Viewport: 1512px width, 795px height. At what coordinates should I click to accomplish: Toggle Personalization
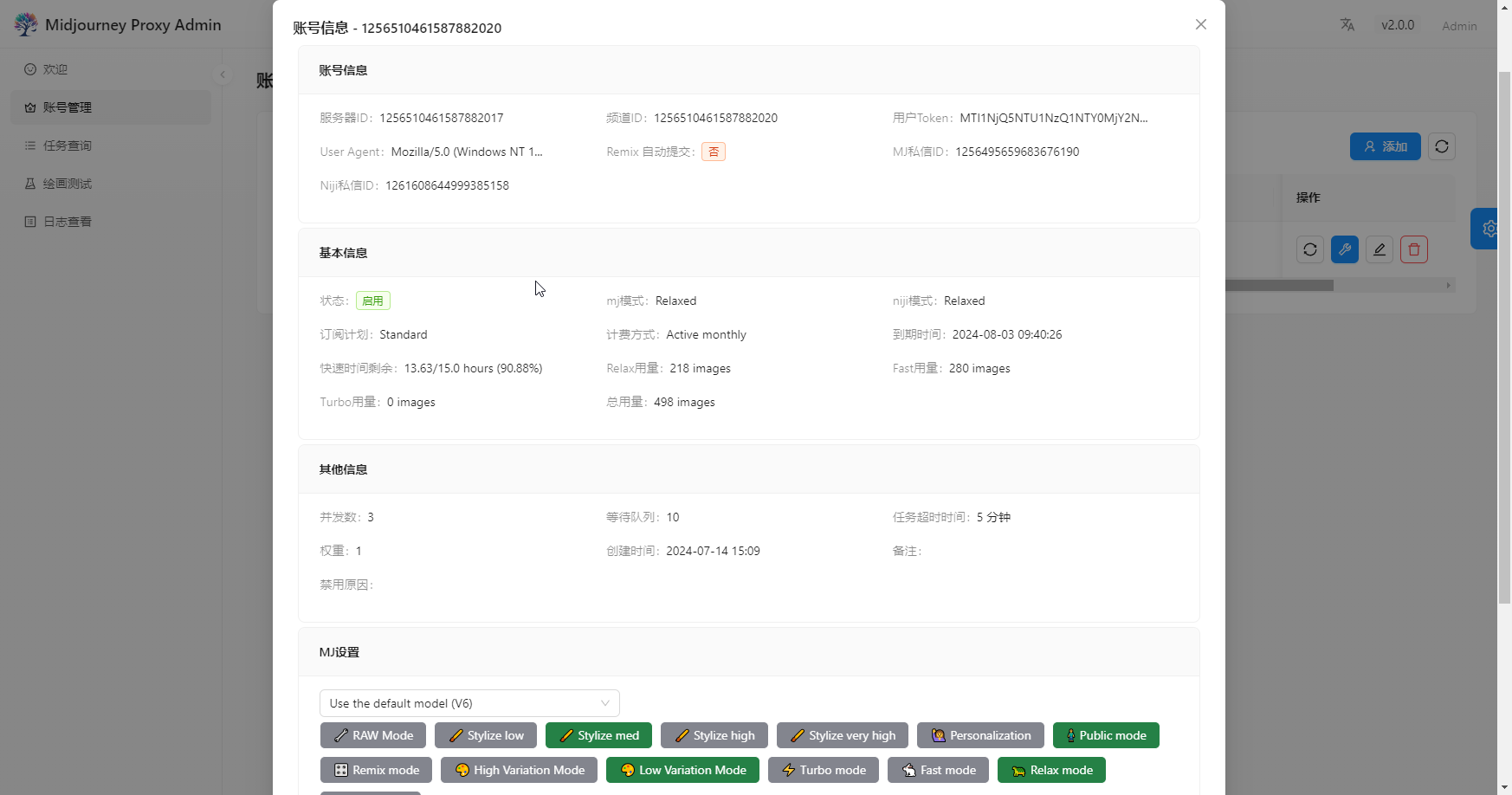tap(980, 735)
